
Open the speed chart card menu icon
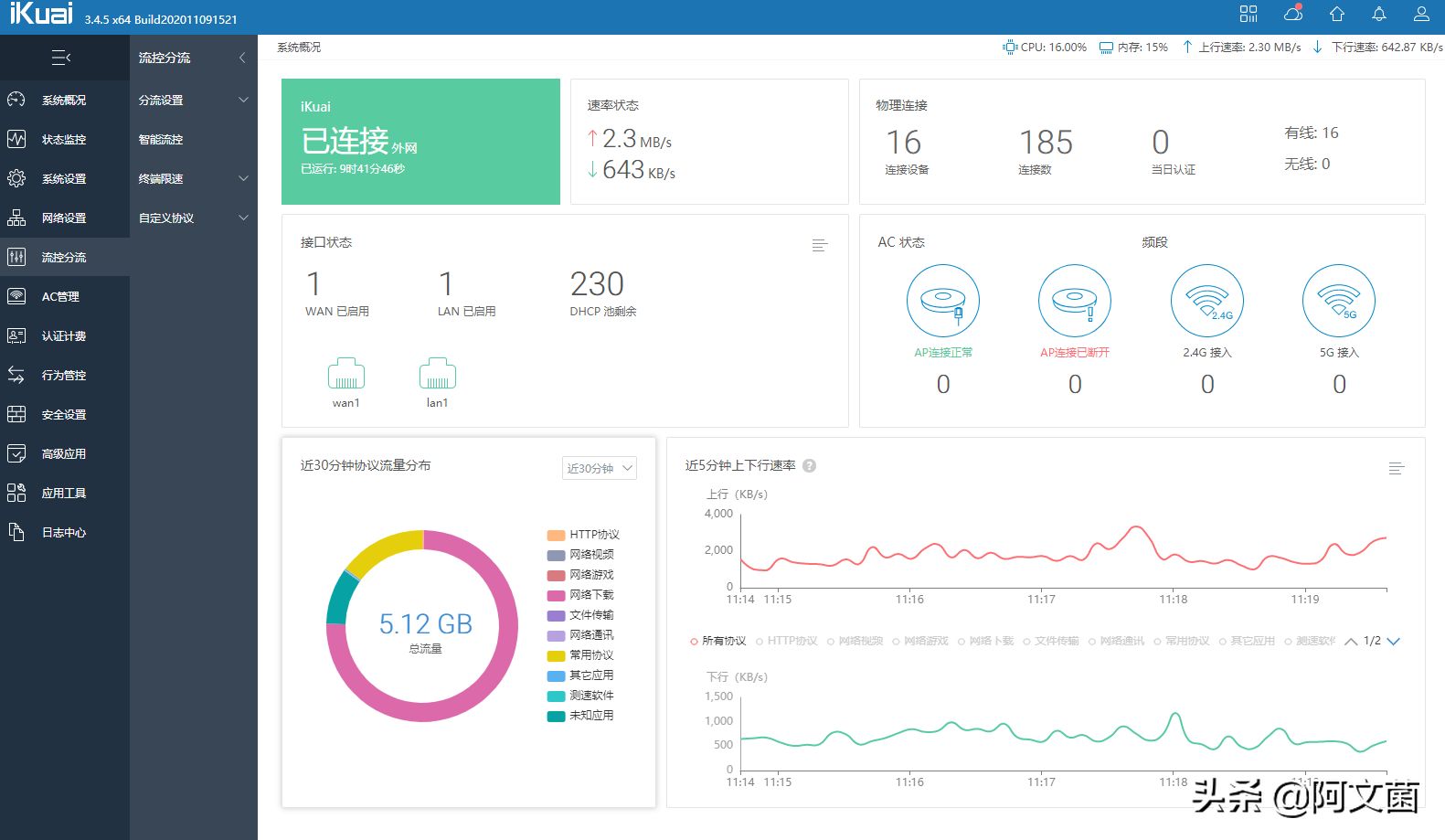[x=1396, y=468]
